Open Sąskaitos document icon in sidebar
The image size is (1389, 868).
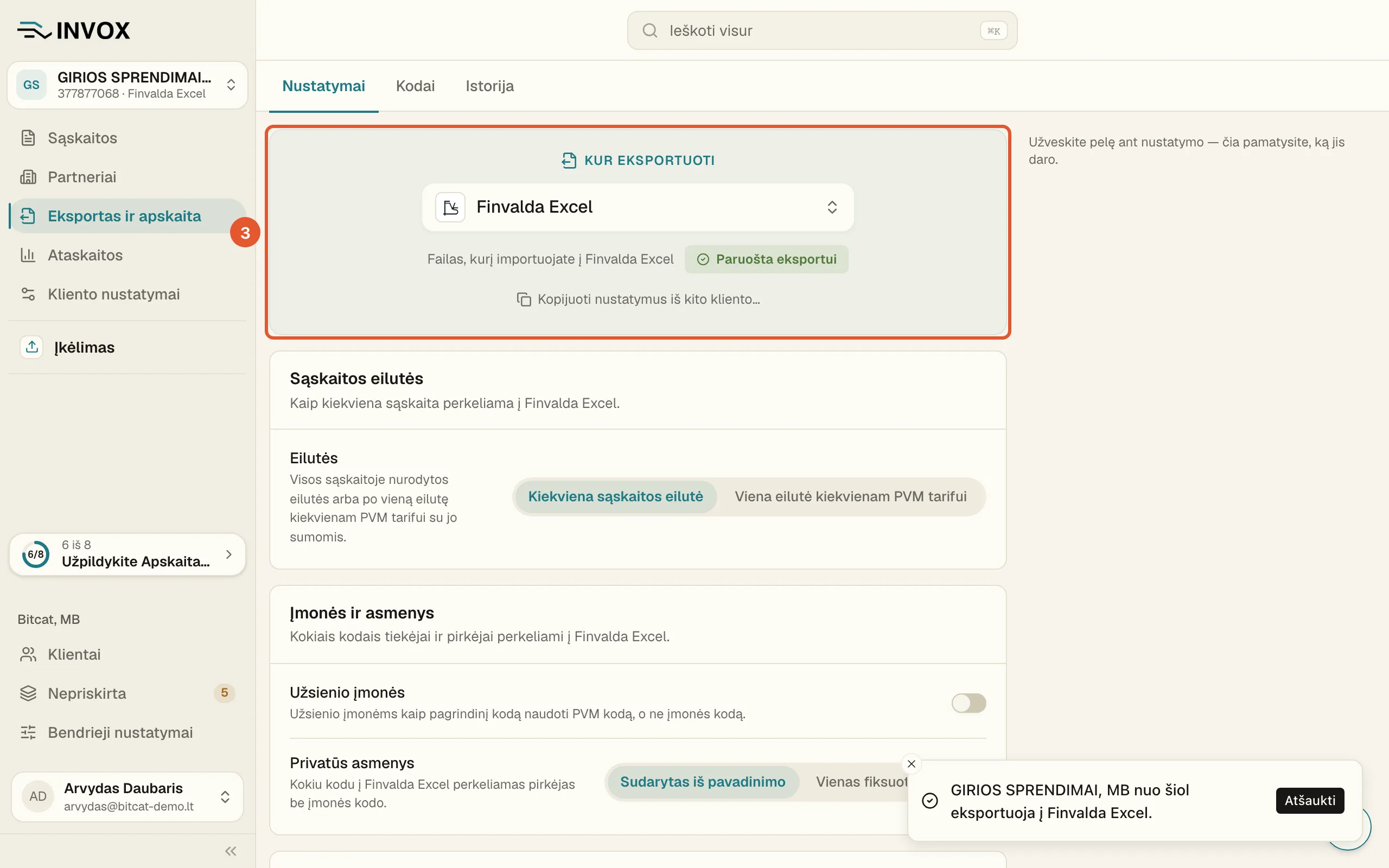(28, 138)
